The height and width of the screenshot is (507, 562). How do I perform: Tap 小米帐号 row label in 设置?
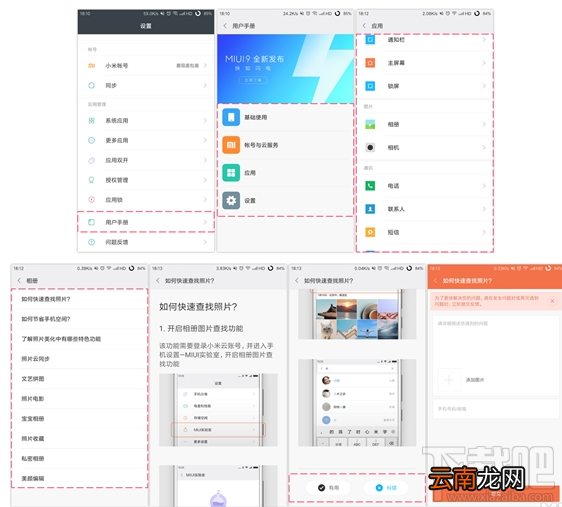pyautogui.click(x=116, y=66)
